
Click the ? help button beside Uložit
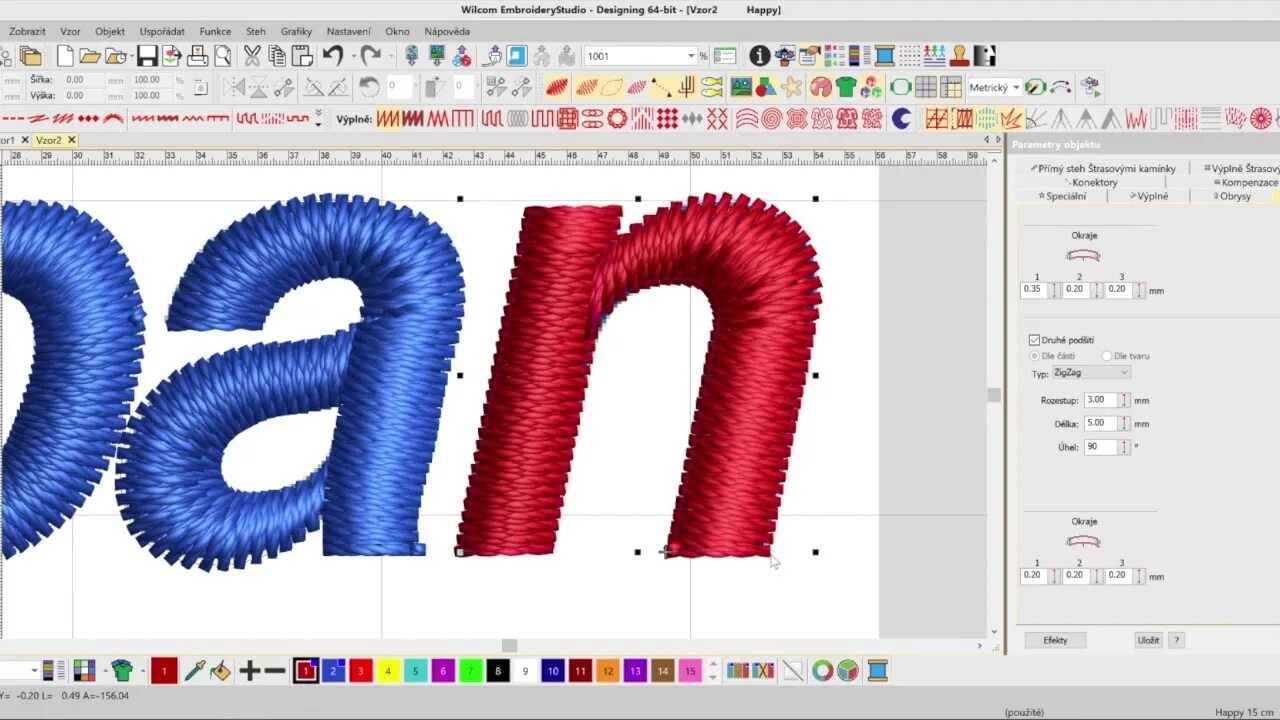click(1176, 640)
